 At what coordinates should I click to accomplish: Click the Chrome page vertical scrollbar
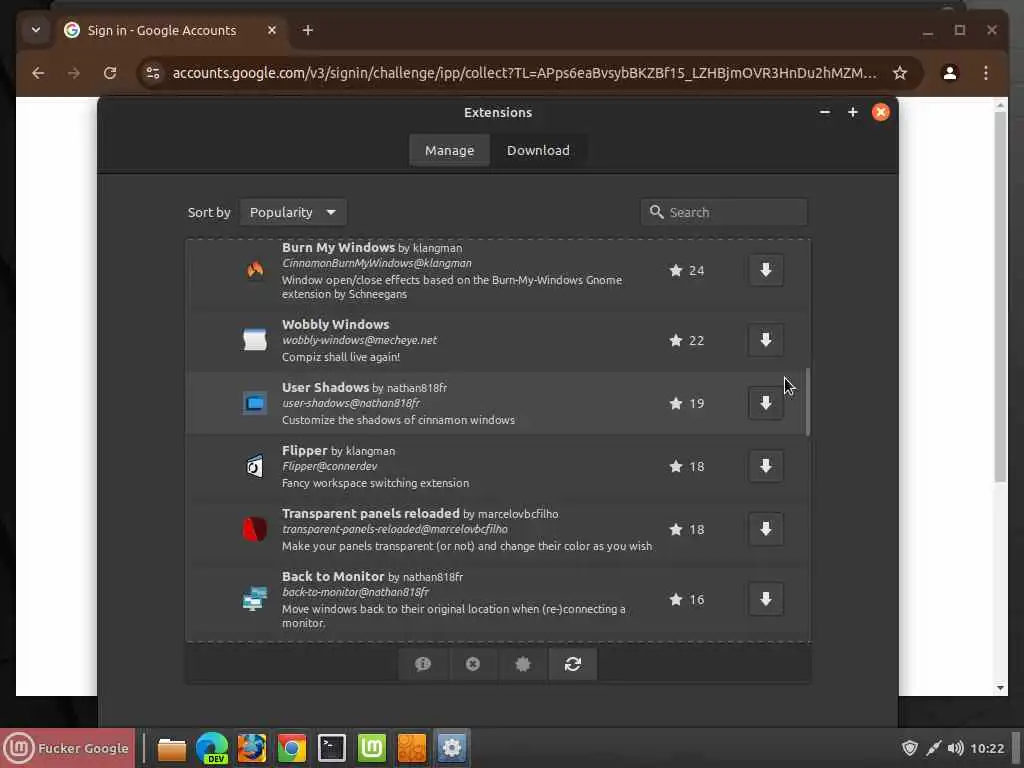1000,297
